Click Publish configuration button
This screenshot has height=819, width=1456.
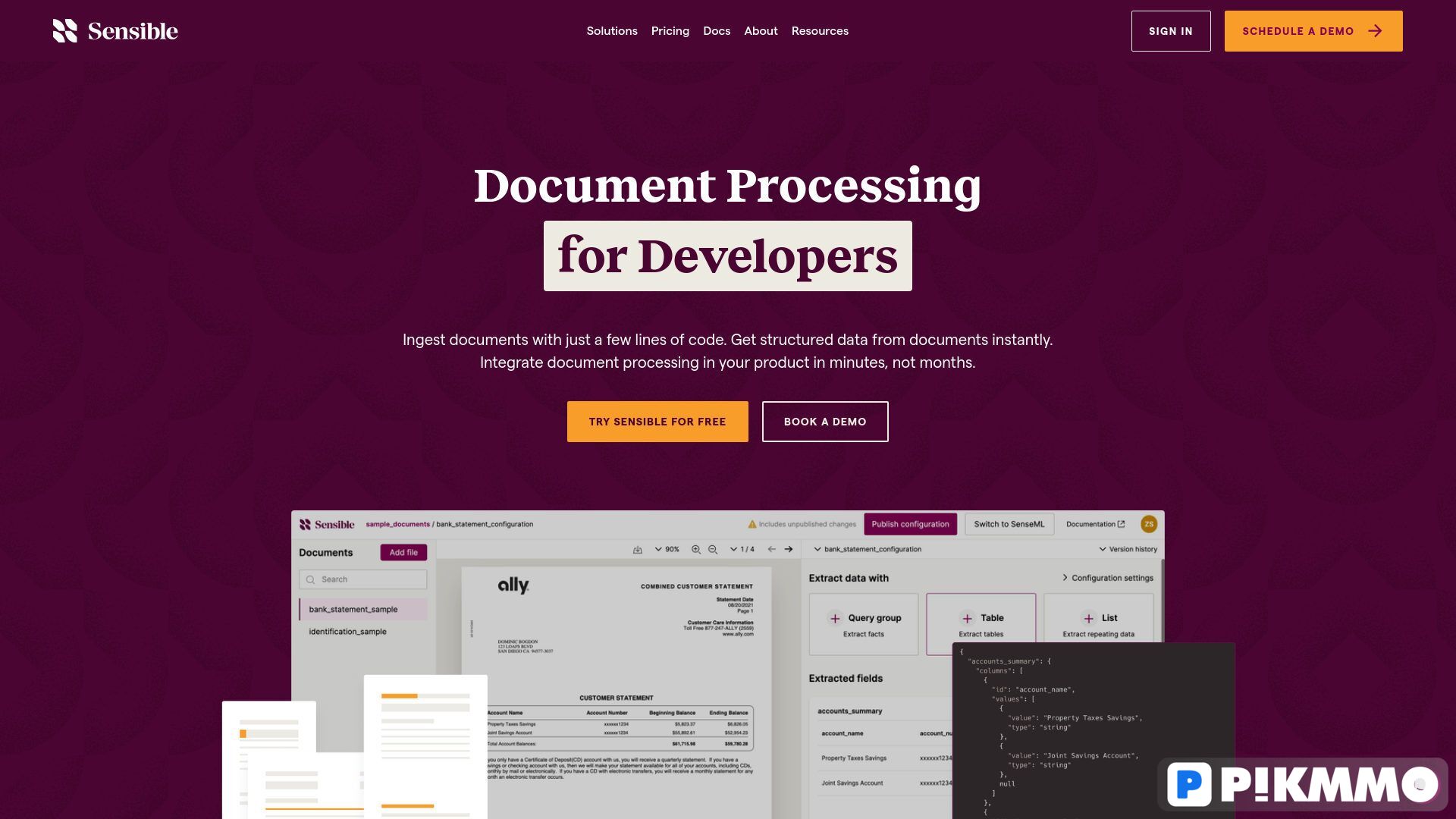tap(909, 524)
